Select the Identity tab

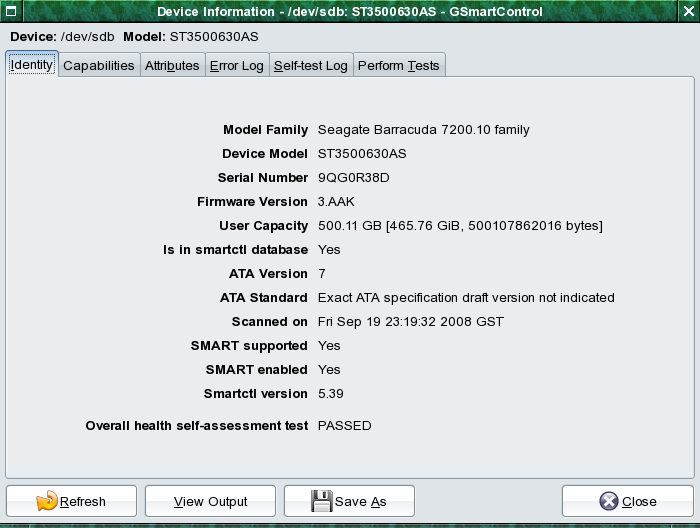pos(32,65)
